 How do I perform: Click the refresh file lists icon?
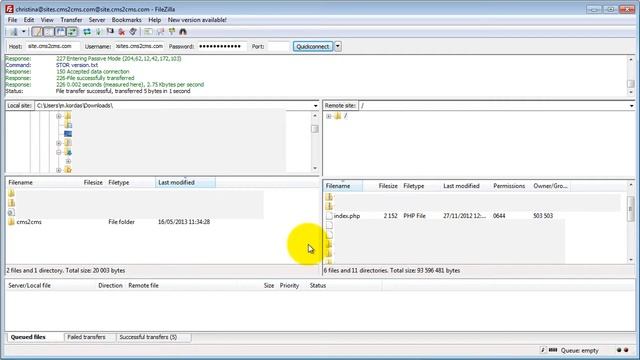(x=87, y=32)
